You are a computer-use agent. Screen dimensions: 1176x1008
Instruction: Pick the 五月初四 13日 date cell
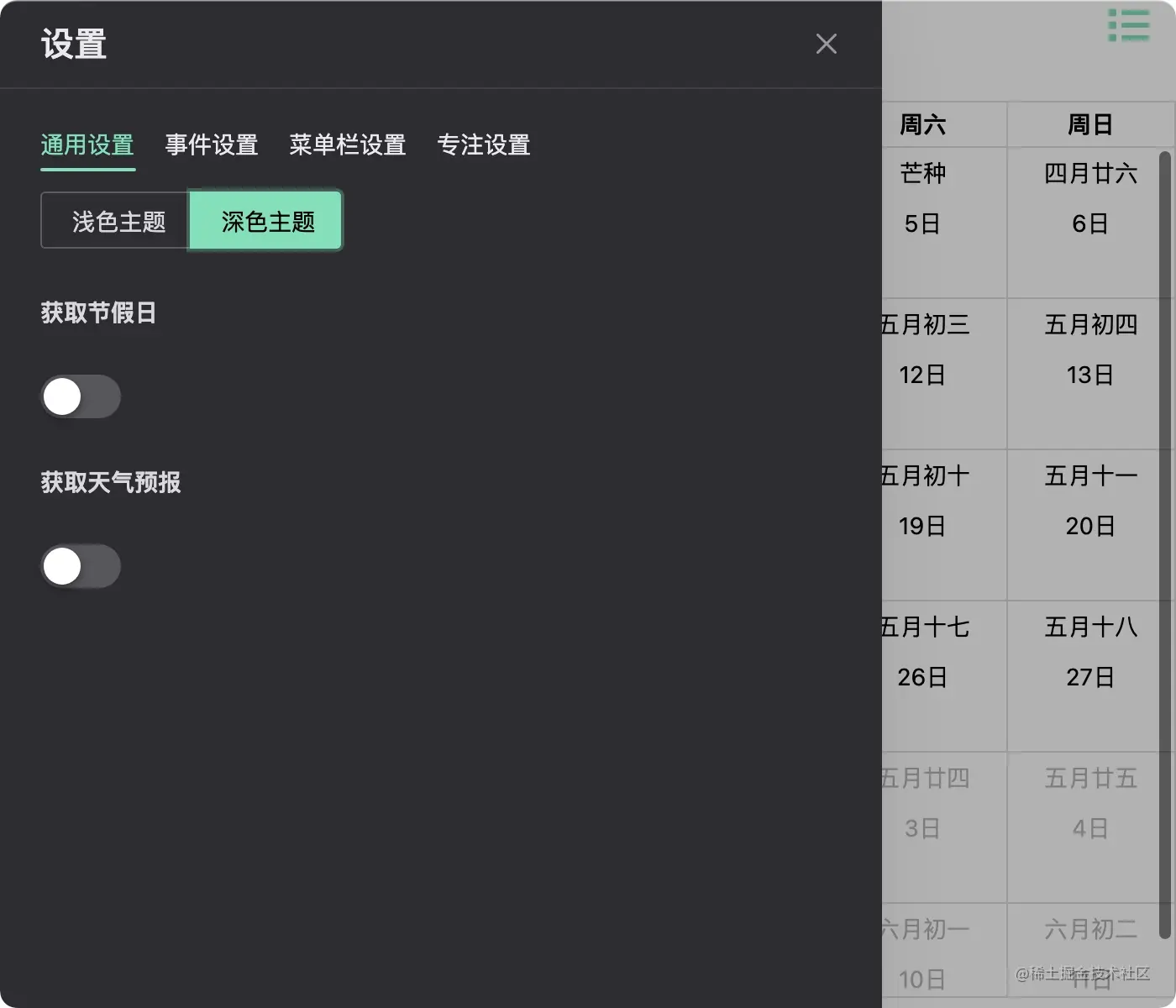(1090, 374)
